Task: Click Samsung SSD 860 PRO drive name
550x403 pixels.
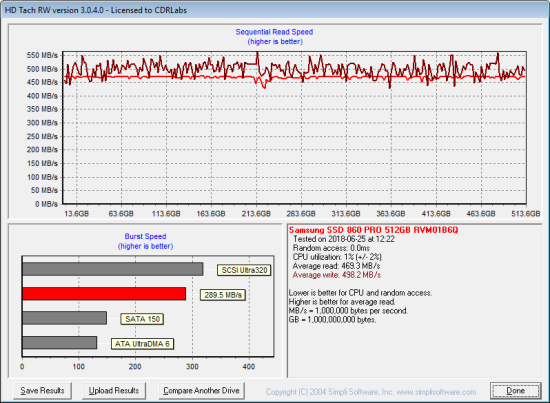Action: (373, 230)
